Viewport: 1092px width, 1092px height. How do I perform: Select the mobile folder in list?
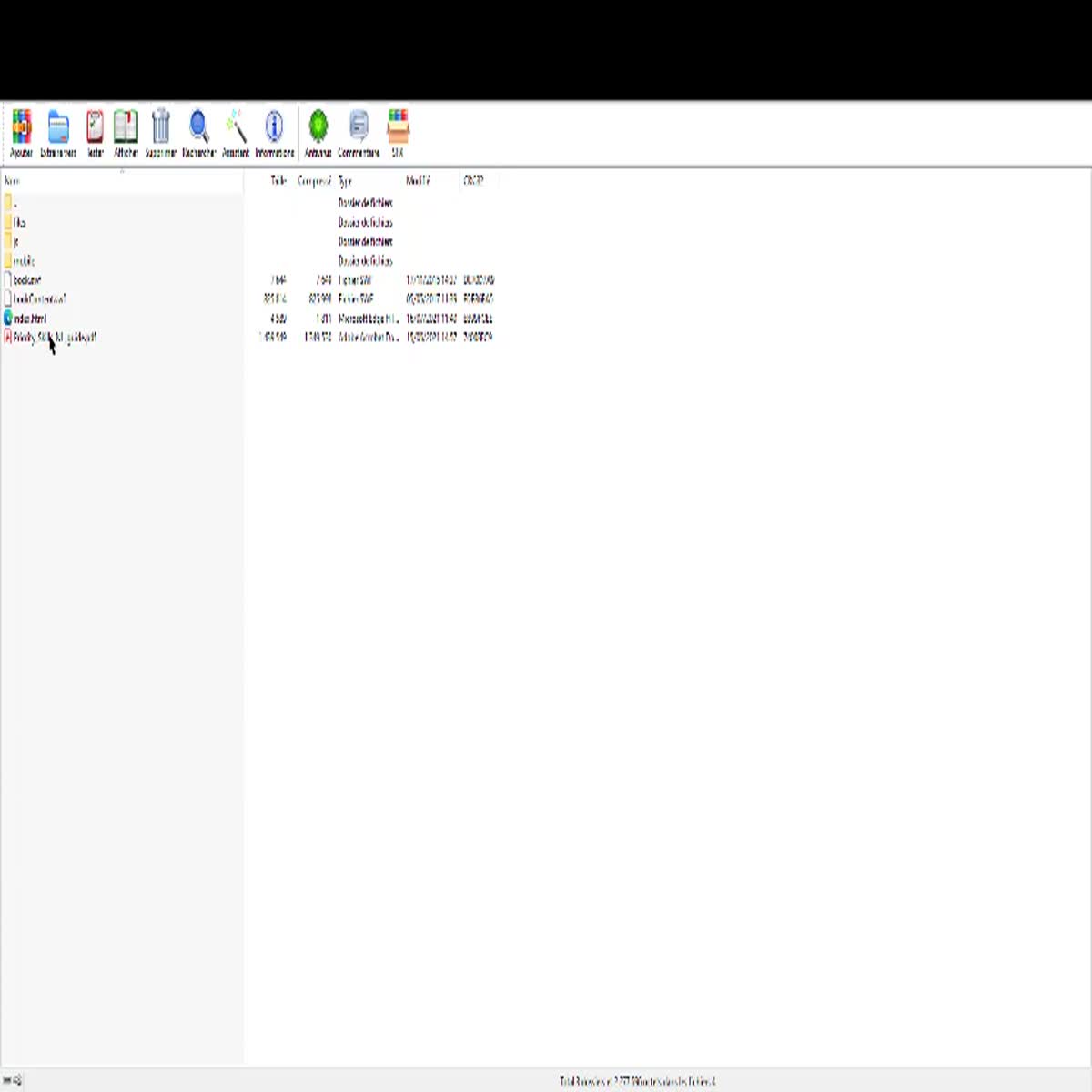click(x=23, y=261)
